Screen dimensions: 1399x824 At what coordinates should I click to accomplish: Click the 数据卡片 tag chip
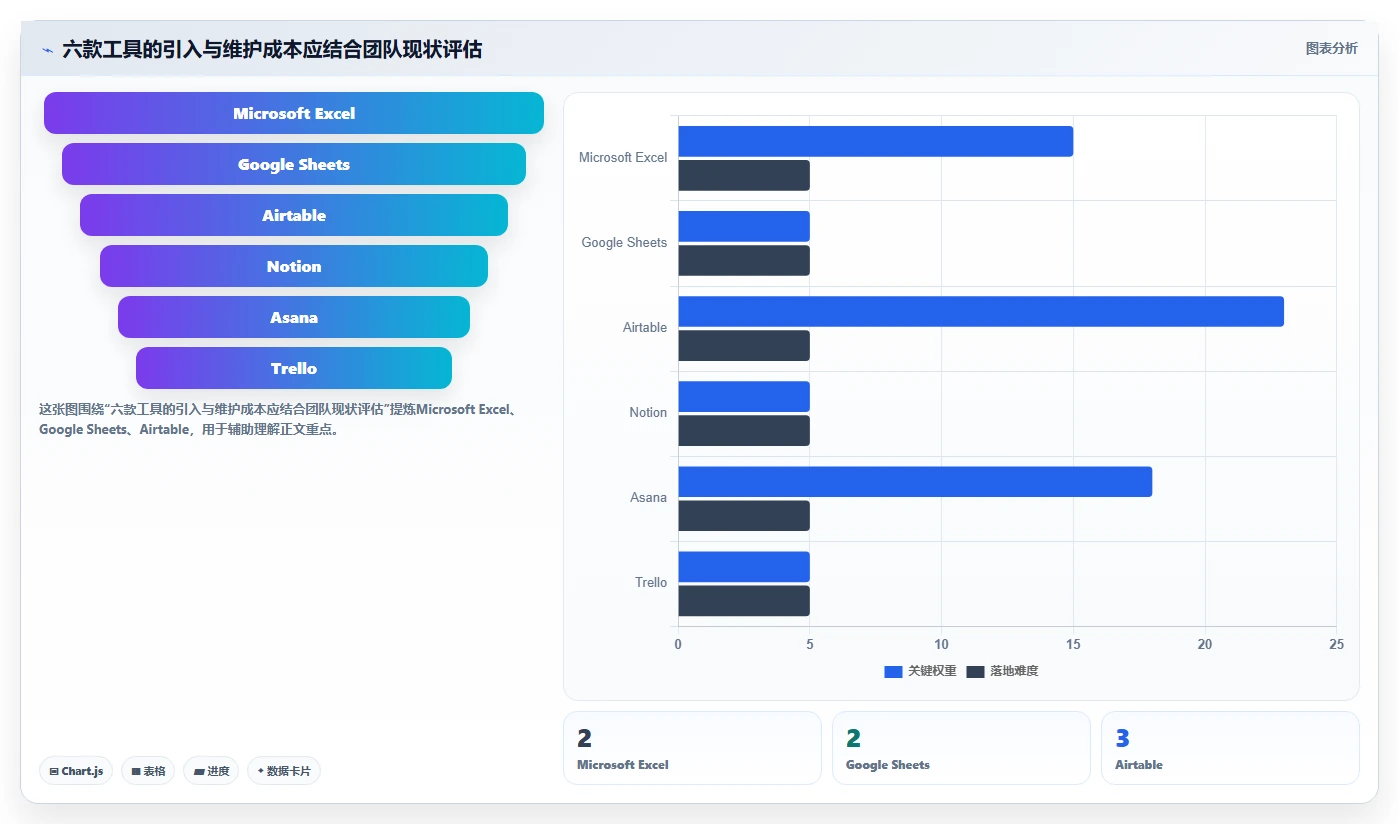click(284, 771)
